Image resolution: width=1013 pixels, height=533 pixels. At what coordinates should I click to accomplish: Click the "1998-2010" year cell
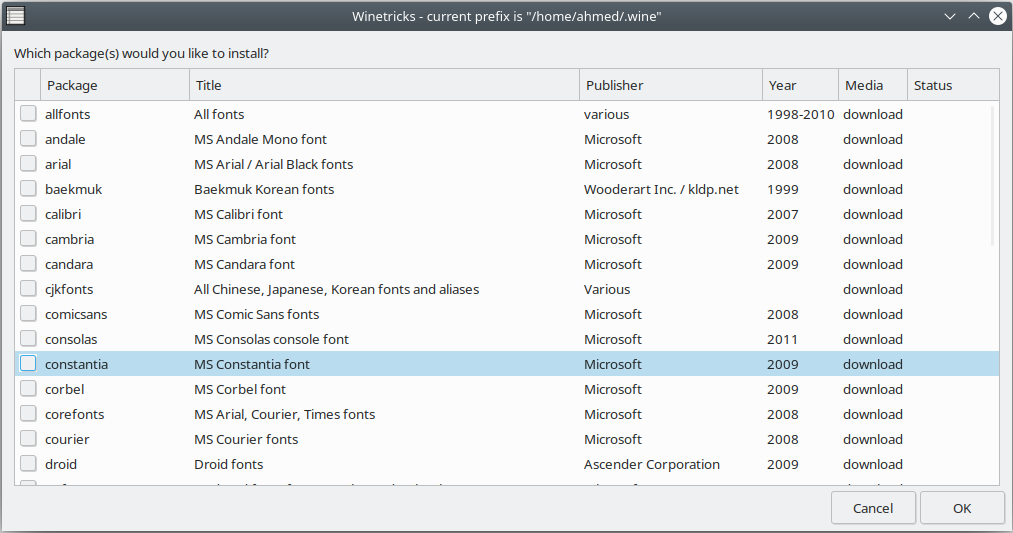coord(800,114)
